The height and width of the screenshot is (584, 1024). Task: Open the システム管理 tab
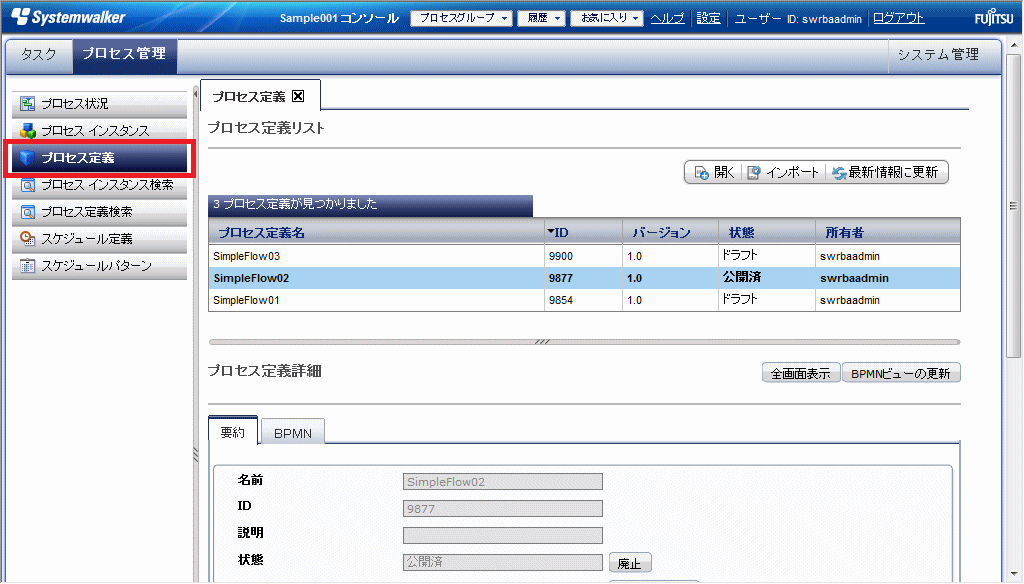pyautogui.click(x=938, y=55)
